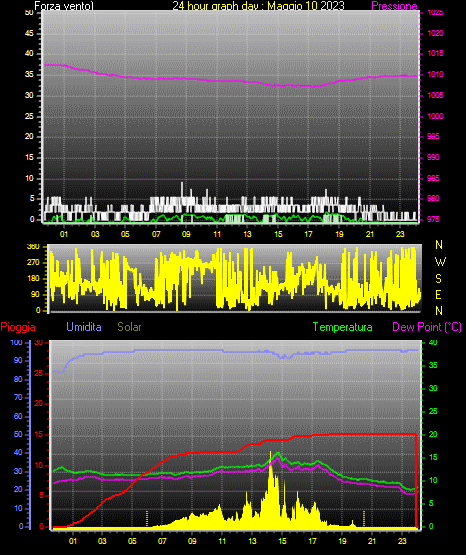Click pressure axis value 975
The image size is (466, 555).
click(433, 219)
